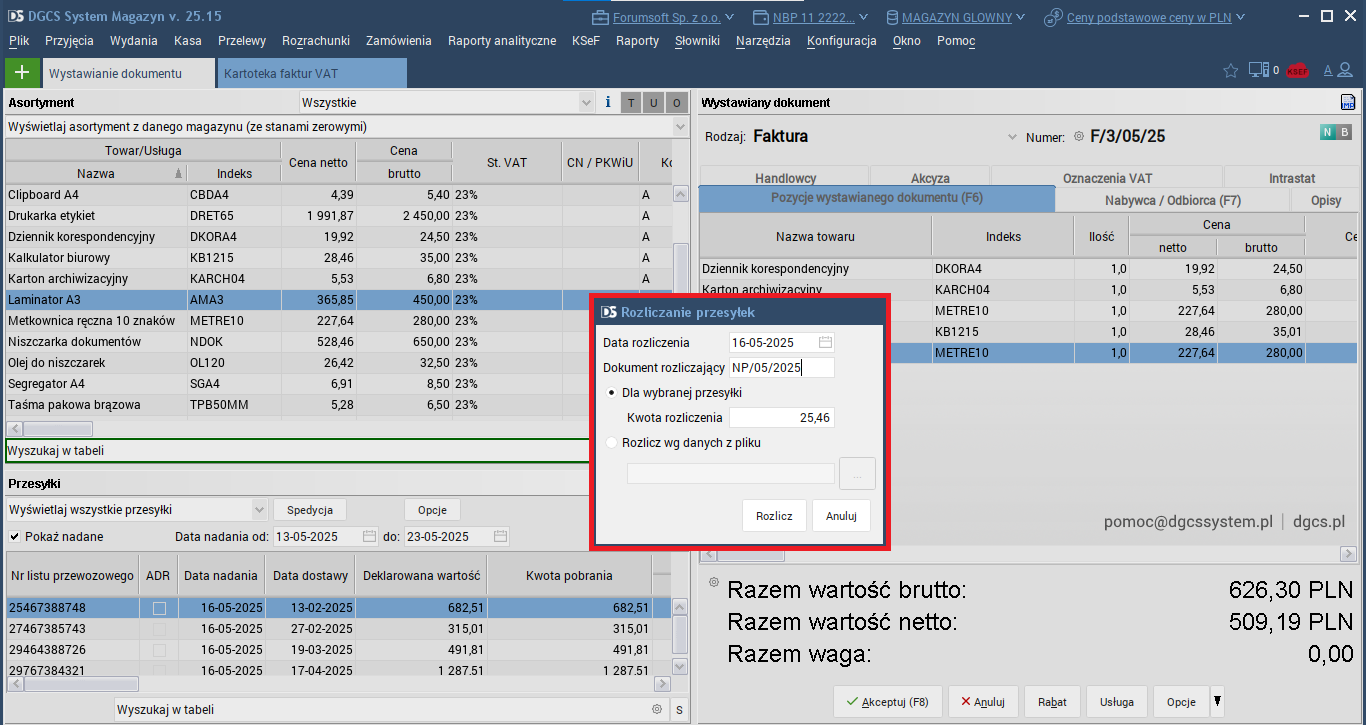Image resolution: width=1366 pixels, height=725 pixels.
Task: Open calendar picker for Data rozliczenia
Action: tap(825, 342)
